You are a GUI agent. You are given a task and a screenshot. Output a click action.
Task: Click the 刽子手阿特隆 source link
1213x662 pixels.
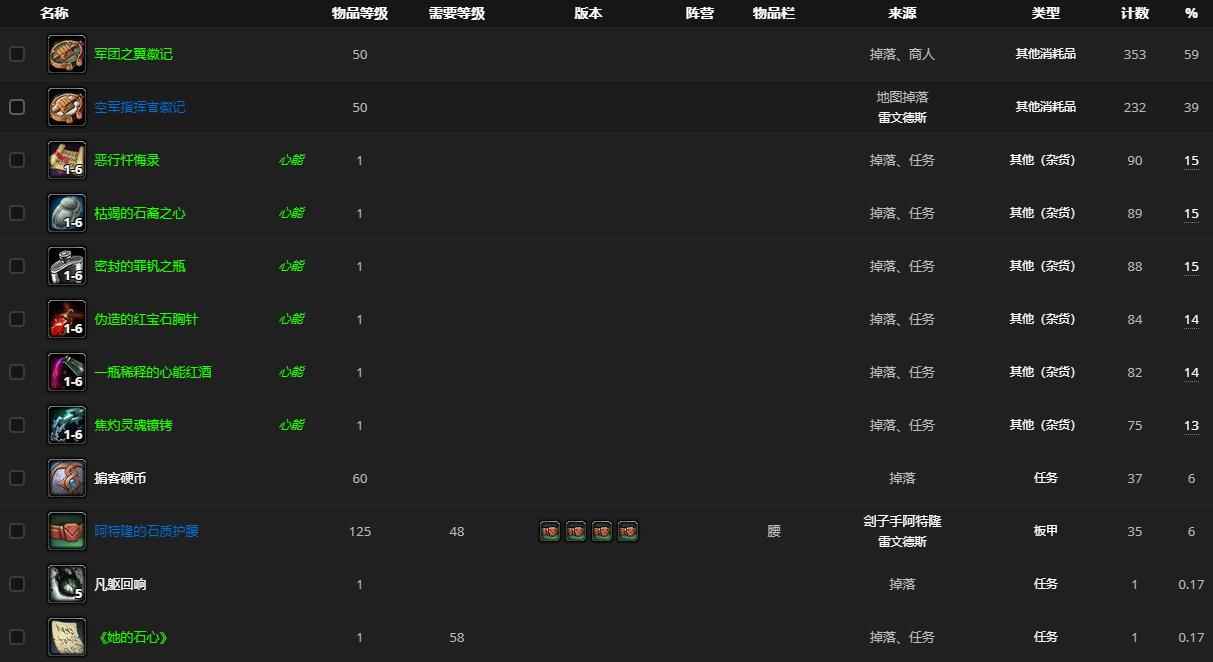tap(902, 521)
